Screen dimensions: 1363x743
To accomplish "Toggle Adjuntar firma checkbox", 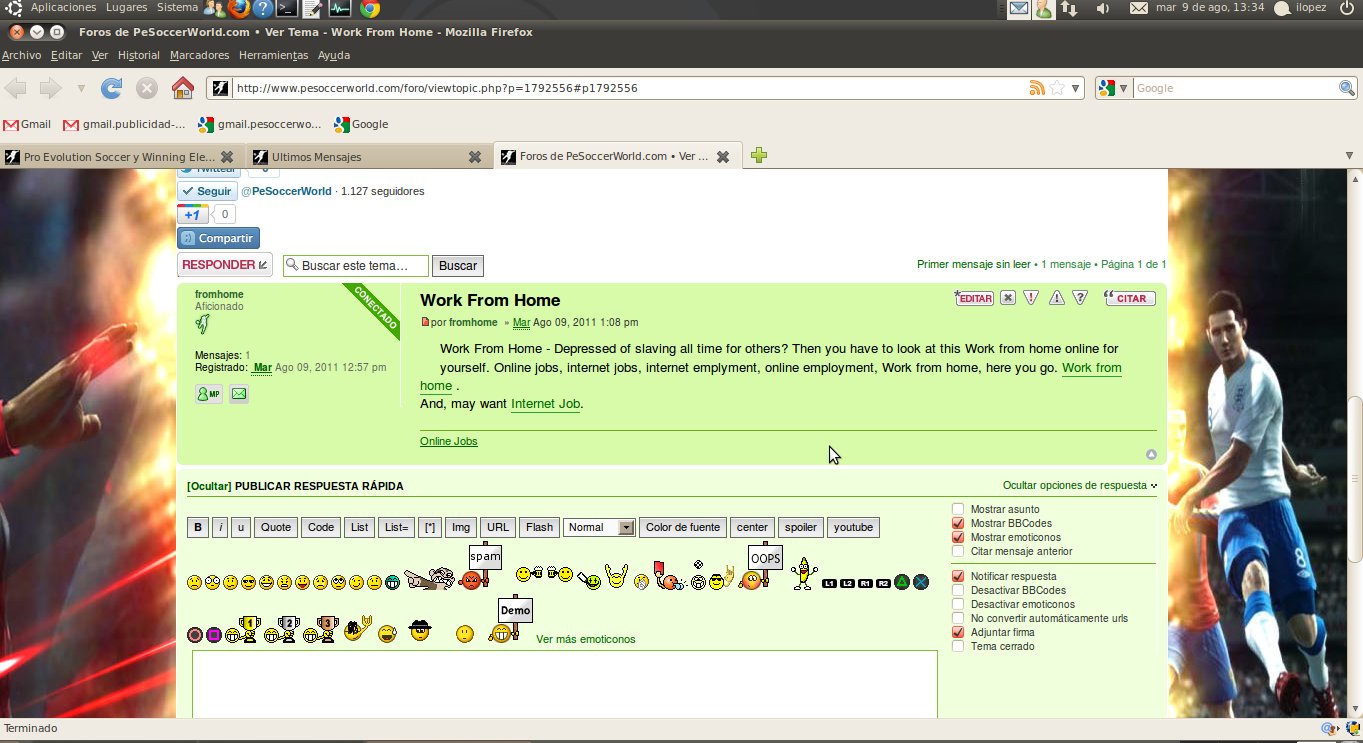I will click(958, 632).
